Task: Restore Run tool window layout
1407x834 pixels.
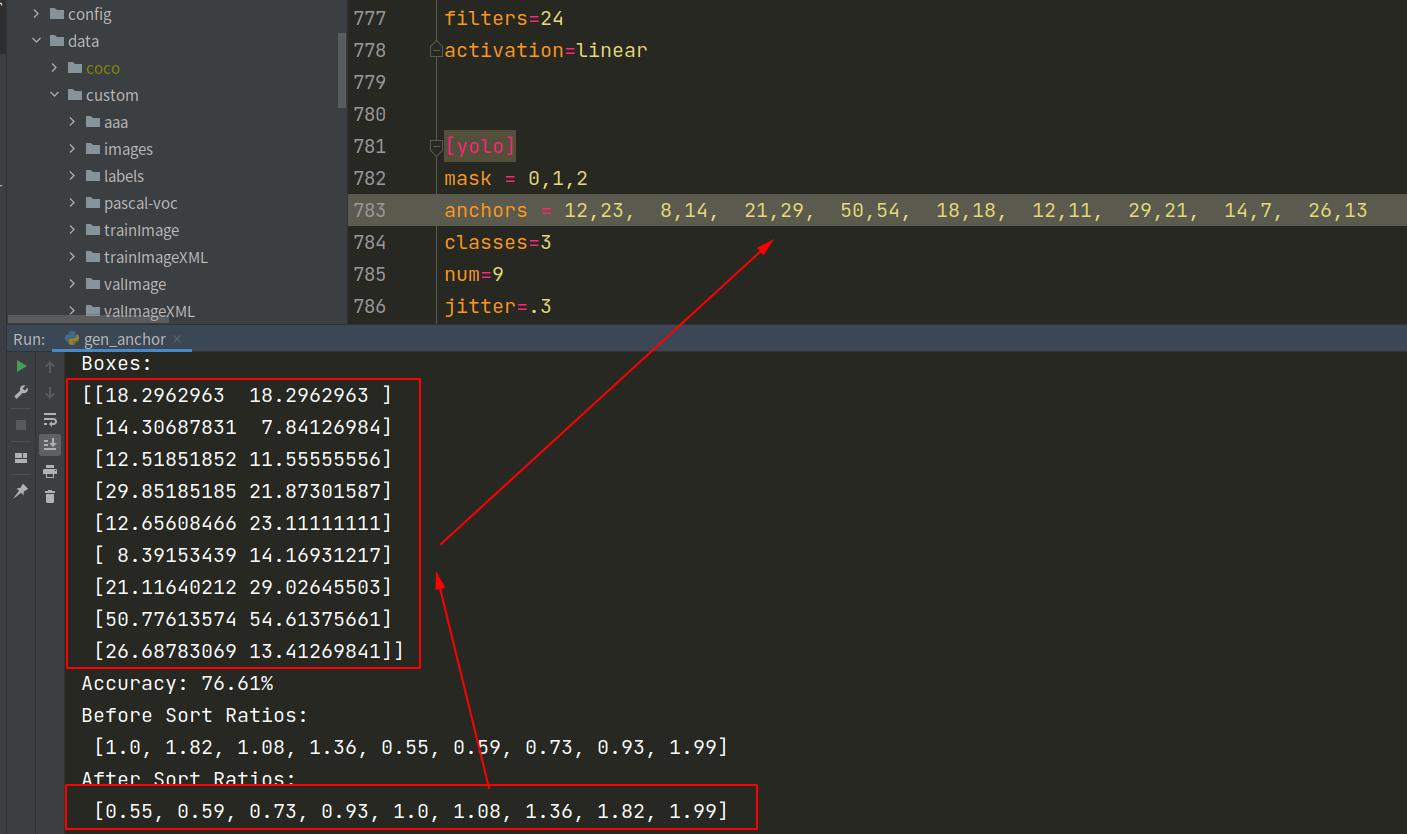Action: pyautogui.click(x=21, y=456)
